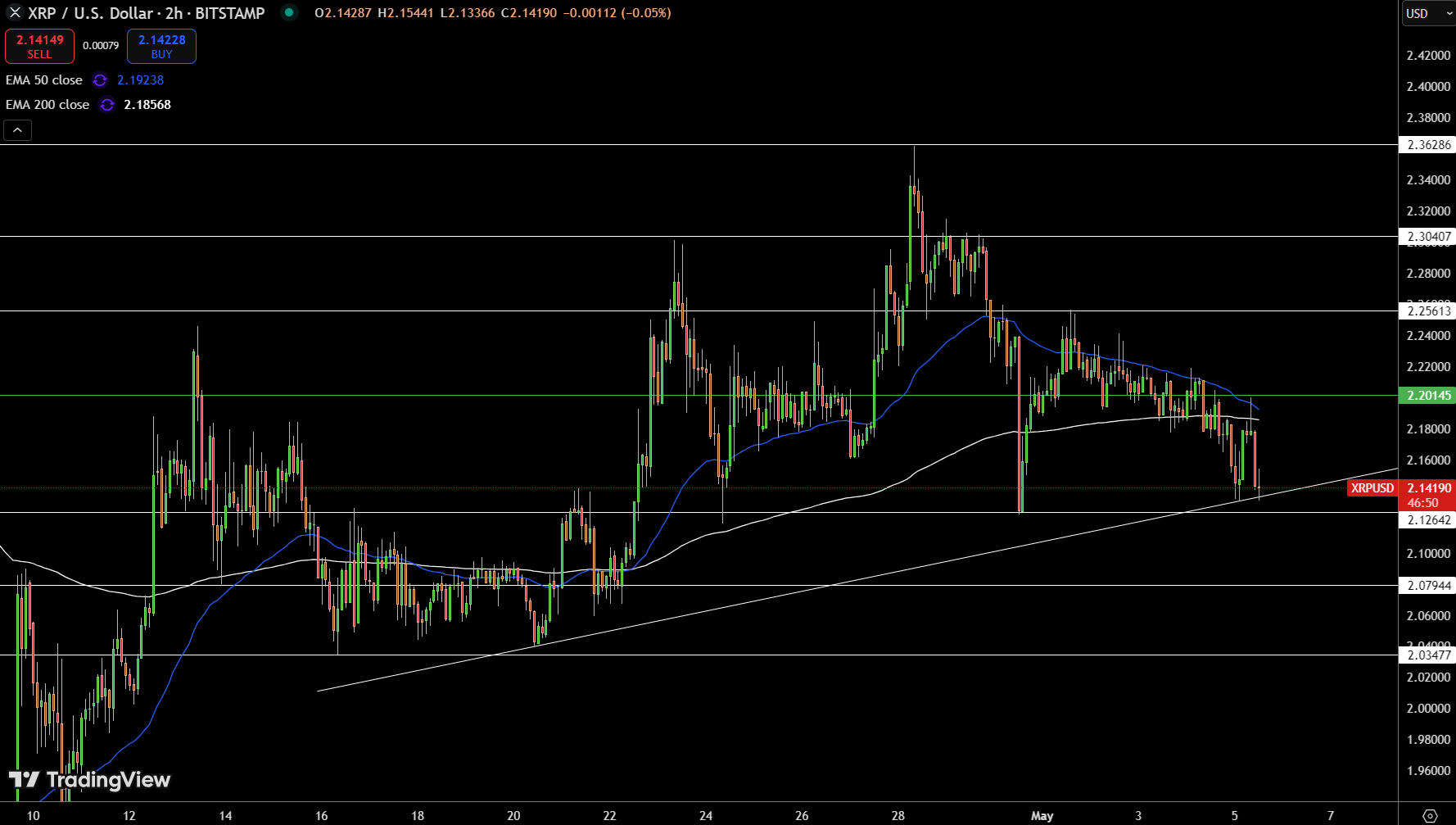The width and height of the screenshot is (1456, 825).
Task: Click the 2.30407 price level label
Action: (x=1428, y=237)
